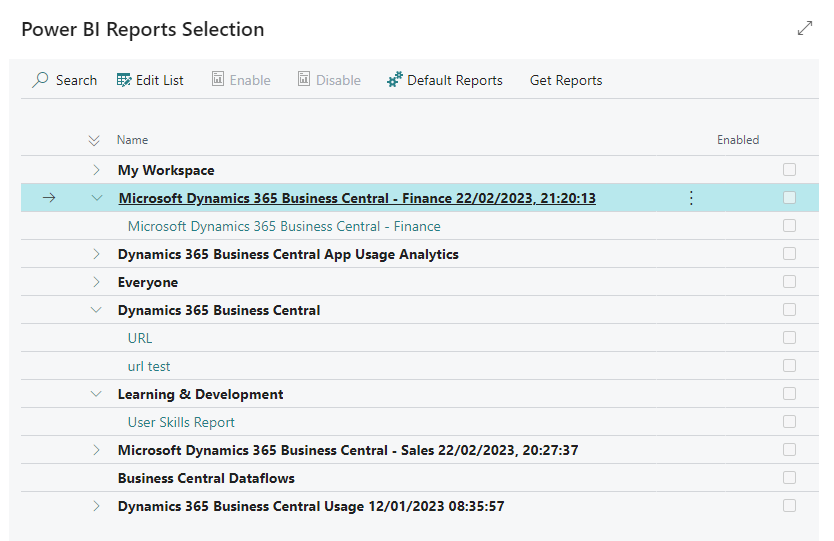
Task: Toggle the expand-all chevron in the header row
Action: click(94, 140)
